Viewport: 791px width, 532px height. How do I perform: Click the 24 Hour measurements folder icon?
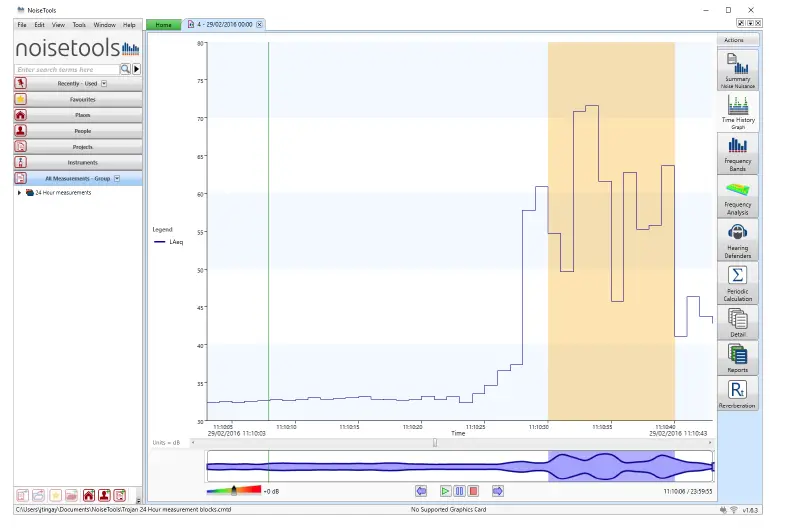pos(30,192)
